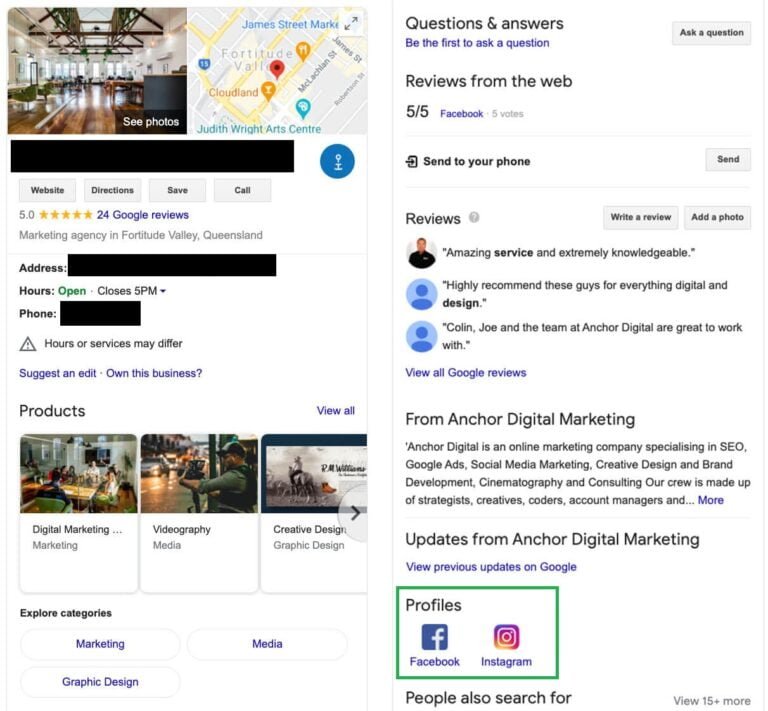Click View 15+ more link
Viewport: 768px width, 711px height.
712,701
